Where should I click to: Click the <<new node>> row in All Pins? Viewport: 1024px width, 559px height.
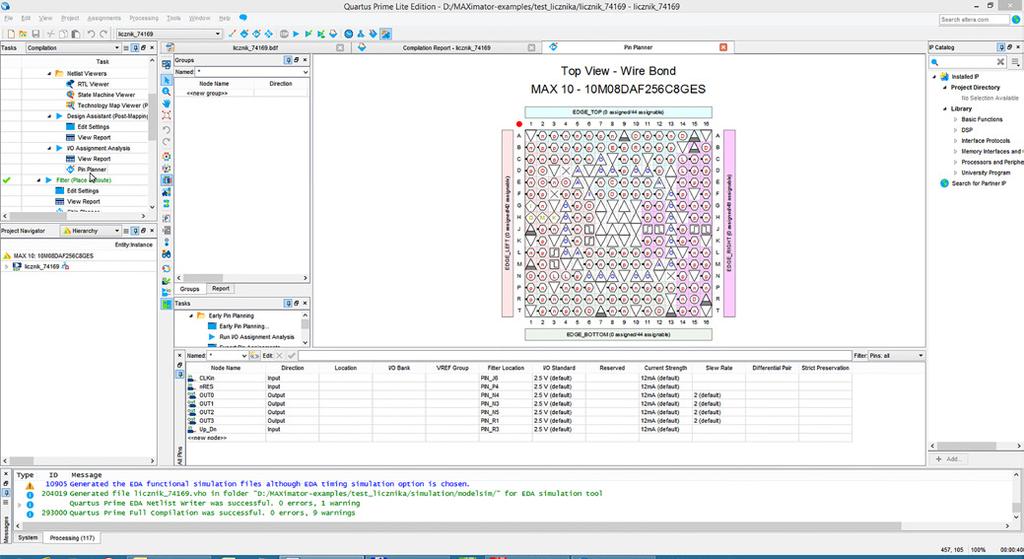pos(519,438)
